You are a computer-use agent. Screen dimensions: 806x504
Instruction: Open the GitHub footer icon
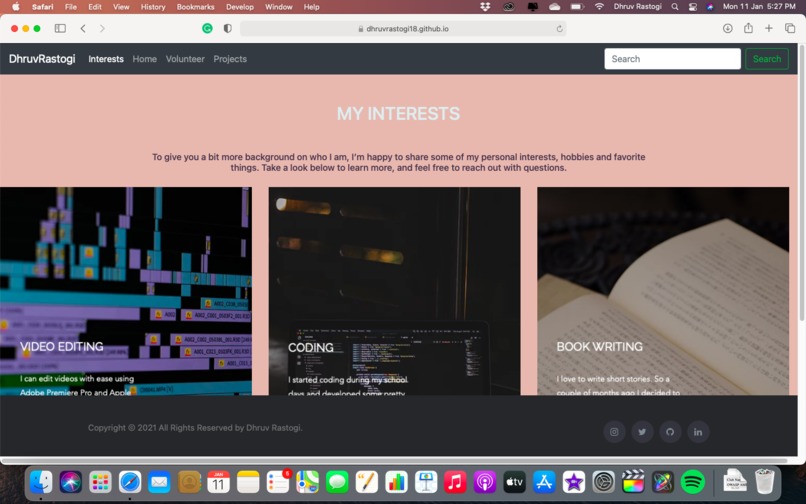pyautogui.click(x=670, y=432)
